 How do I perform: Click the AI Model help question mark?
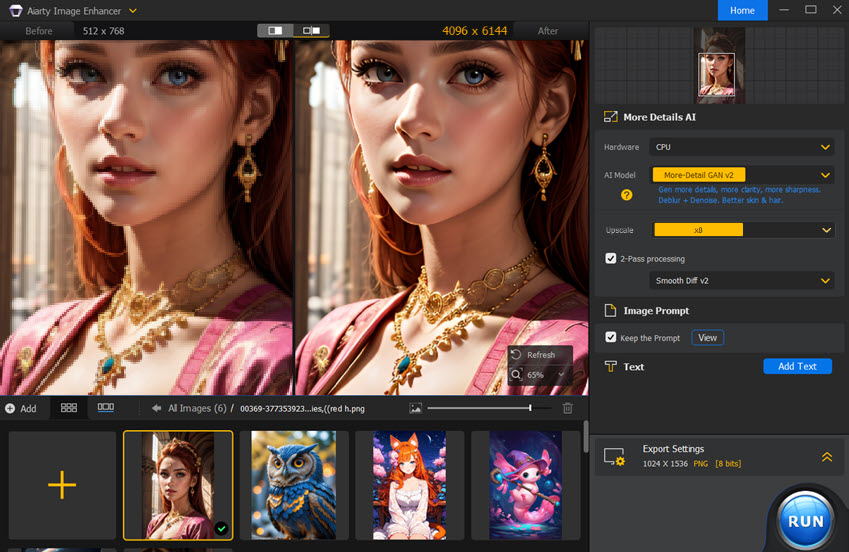point(626,195)
